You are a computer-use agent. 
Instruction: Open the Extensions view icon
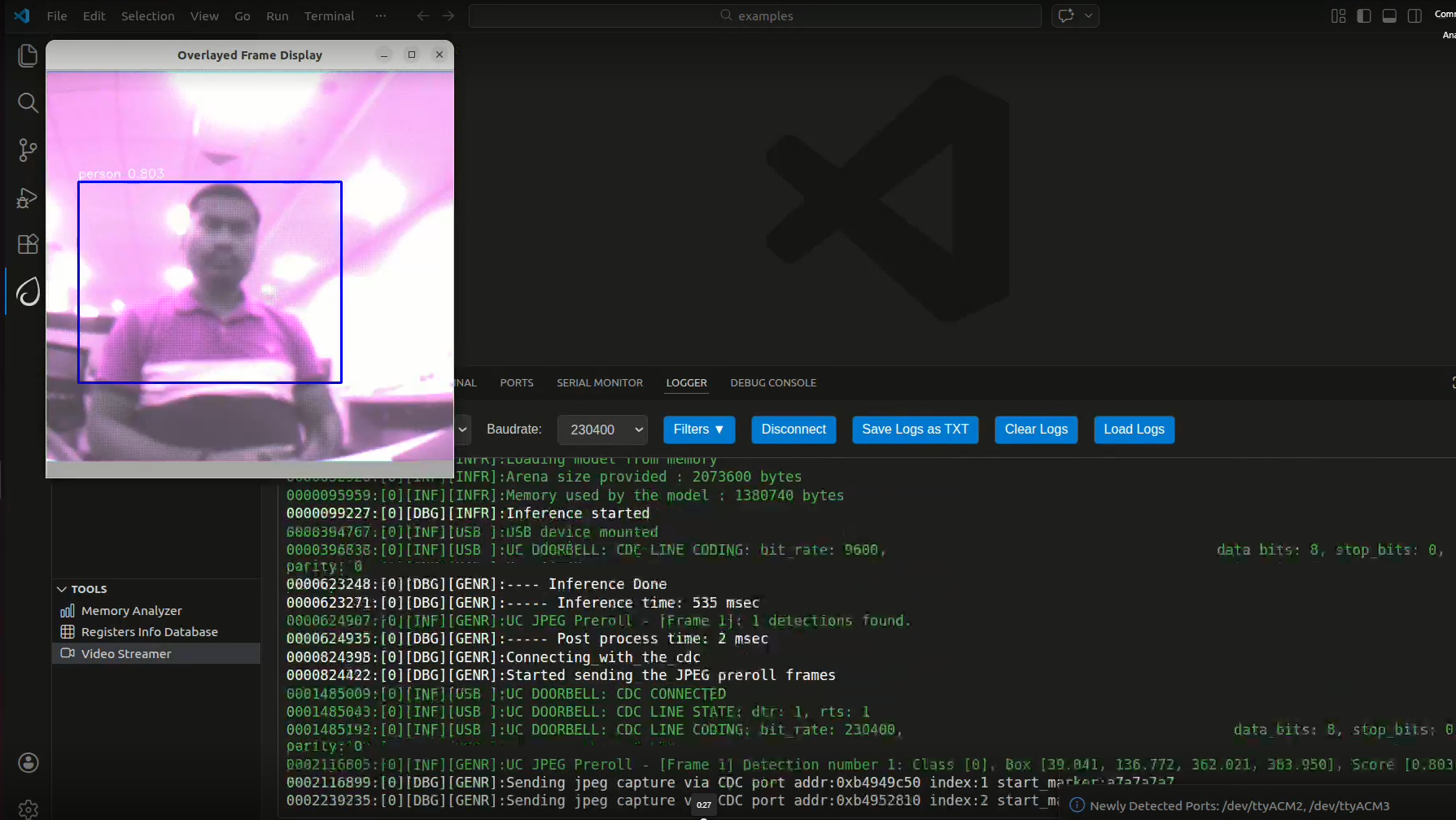(28, 244)
